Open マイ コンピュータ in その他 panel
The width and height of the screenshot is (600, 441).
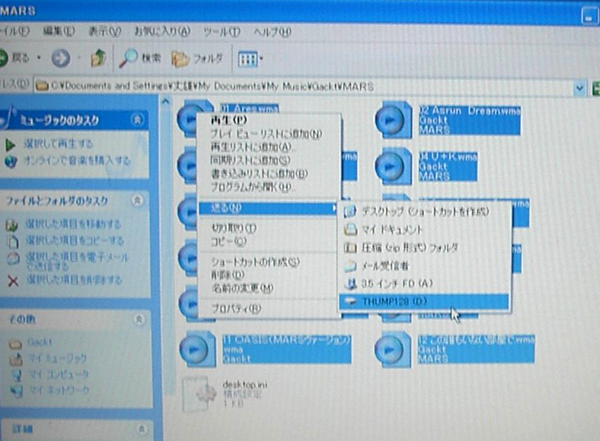[x=59, y=374]
